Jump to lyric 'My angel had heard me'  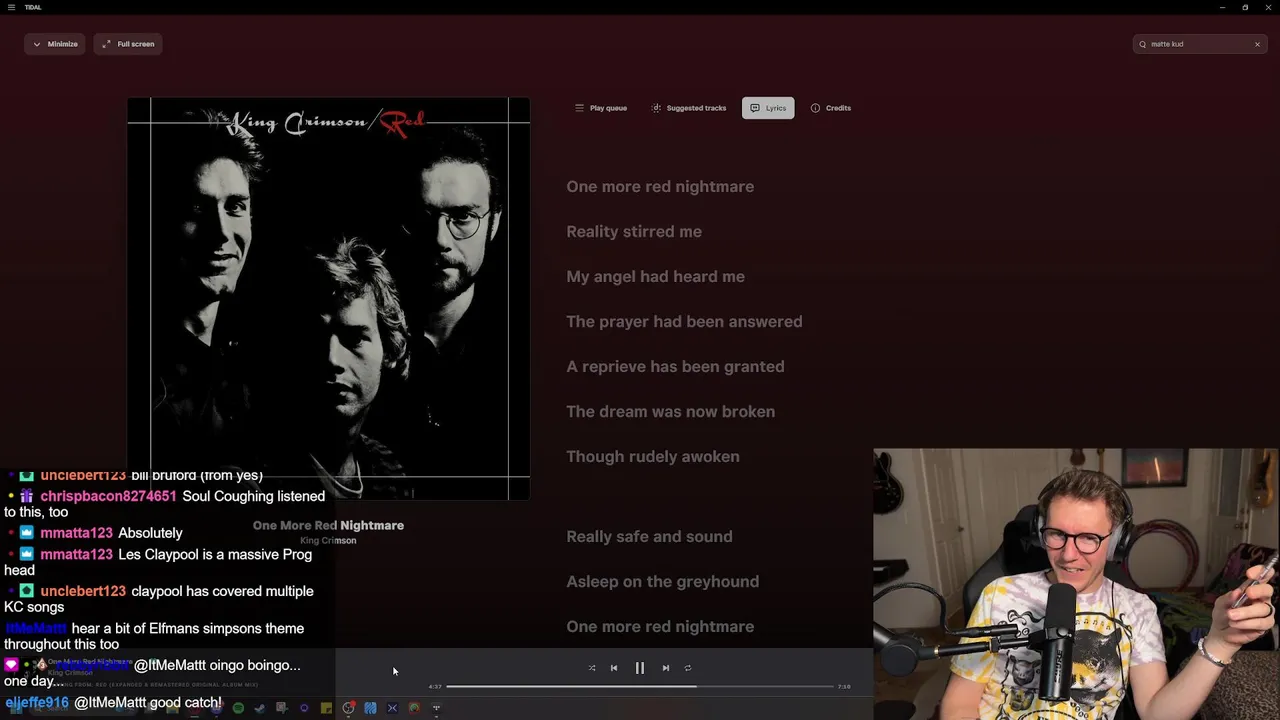tap(655, 277)
